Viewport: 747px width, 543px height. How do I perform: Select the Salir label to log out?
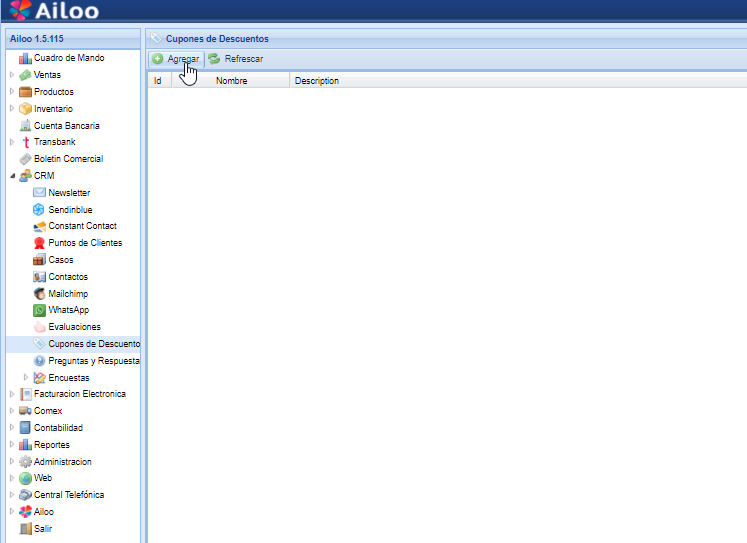43,529
